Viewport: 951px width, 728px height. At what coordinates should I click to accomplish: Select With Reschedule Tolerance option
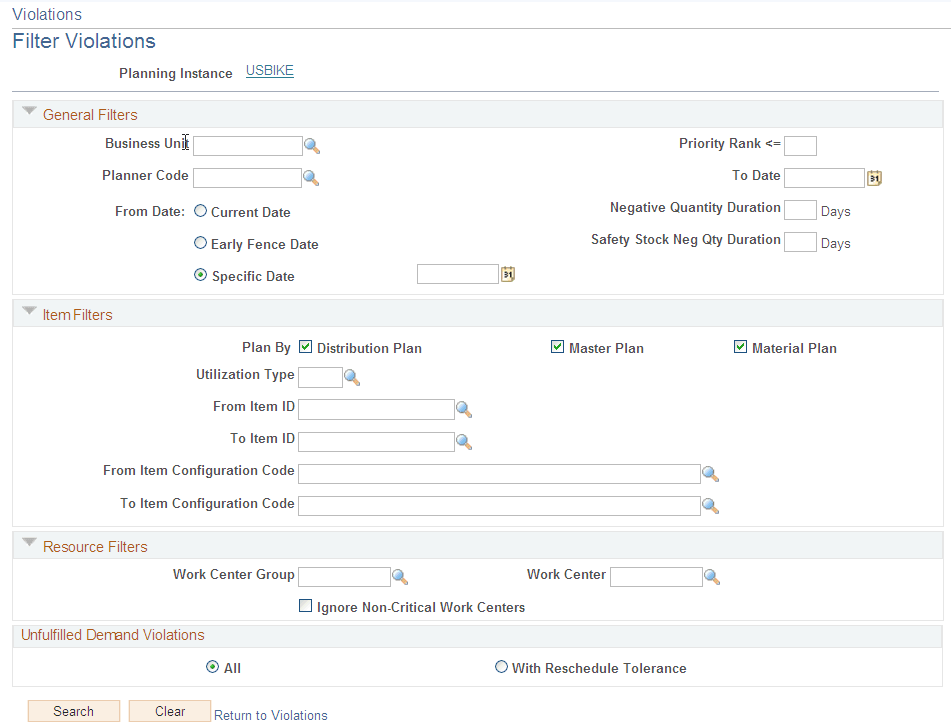pos(501,667)
